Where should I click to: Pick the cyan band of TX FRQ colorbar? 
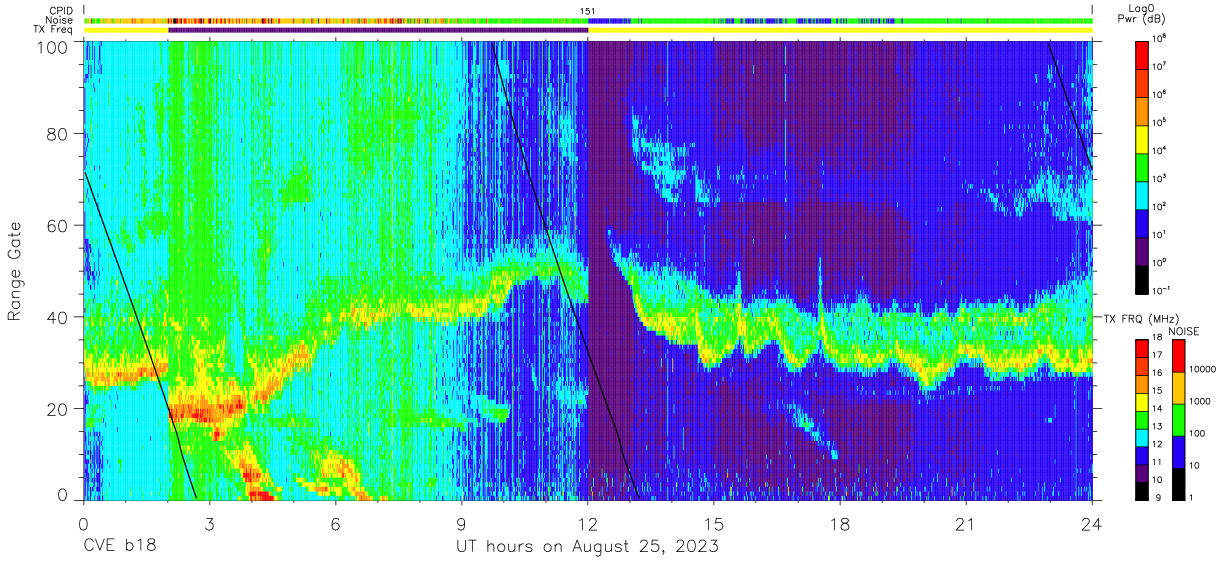pos(1141,436)
